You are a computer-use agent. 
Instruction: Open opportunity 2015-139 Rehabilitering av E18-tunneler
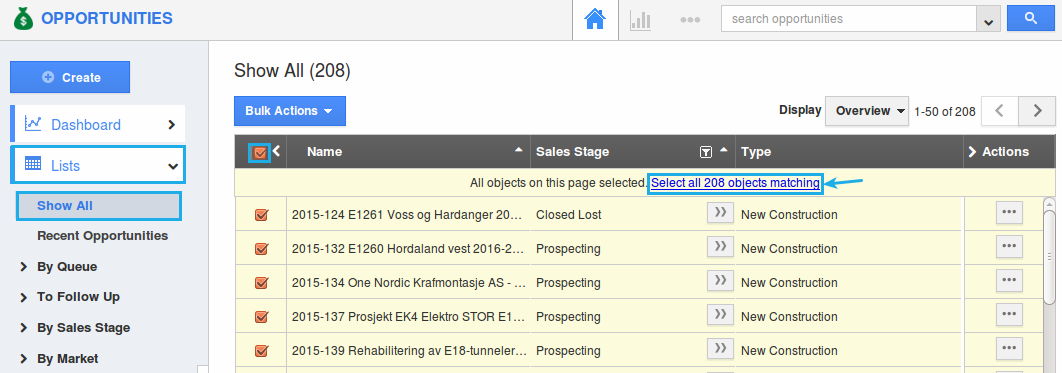point(409,351)
